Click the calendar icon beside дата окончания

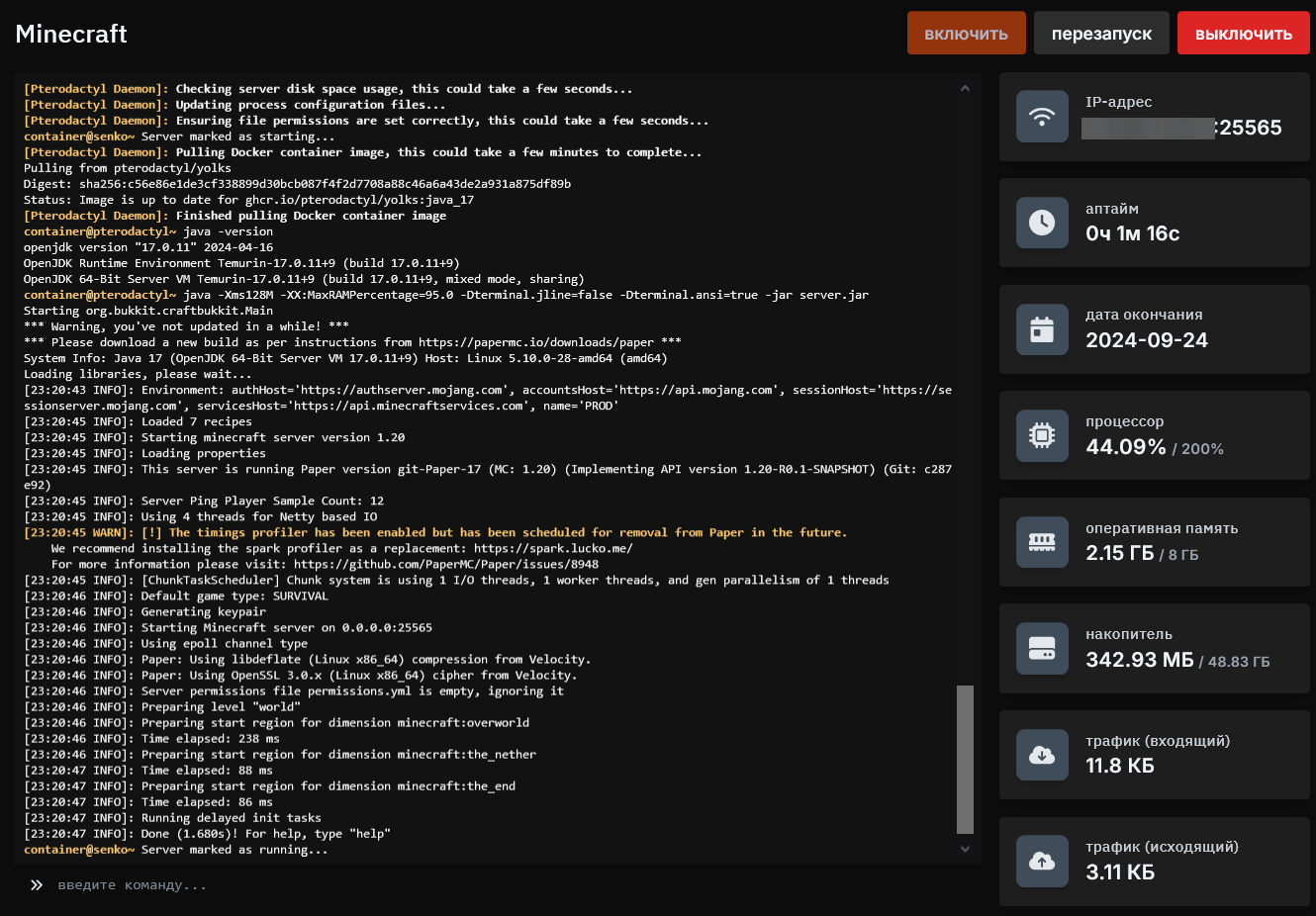pyautogui.click(x=1042, y=329)
